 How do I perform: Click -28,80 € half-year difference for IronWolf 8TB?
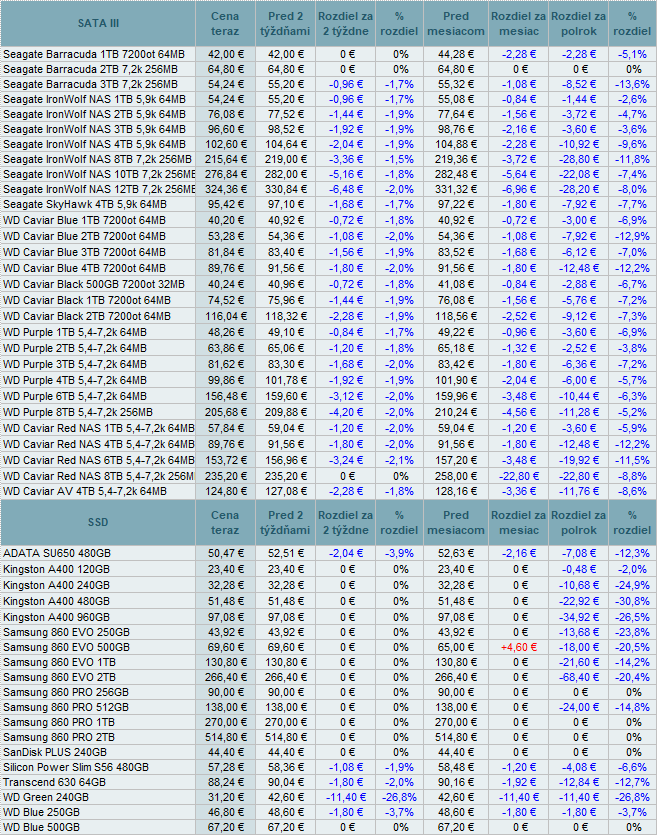(x=579, y=159)
